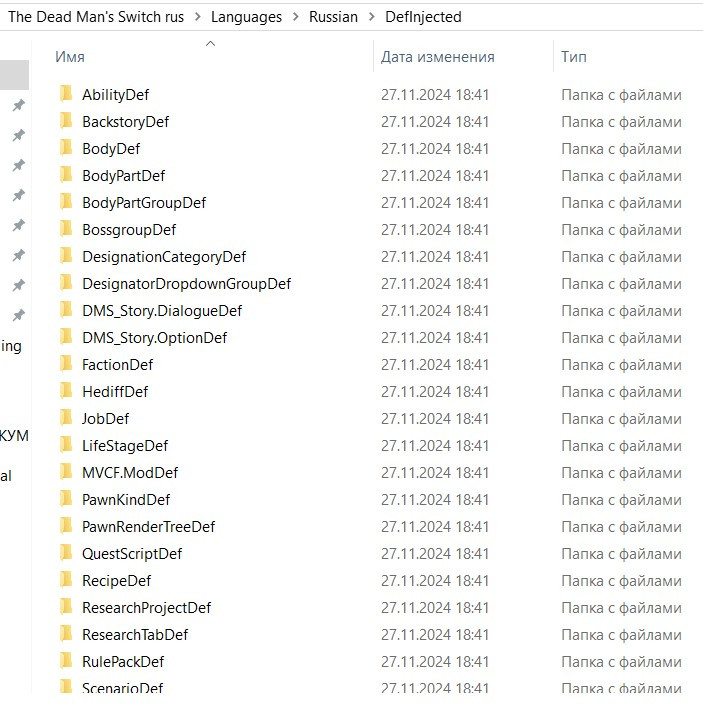This screenshot has height=705, width=703.
Task: Expand breadcrumb chevron after Languages
Action: [295, 17]
